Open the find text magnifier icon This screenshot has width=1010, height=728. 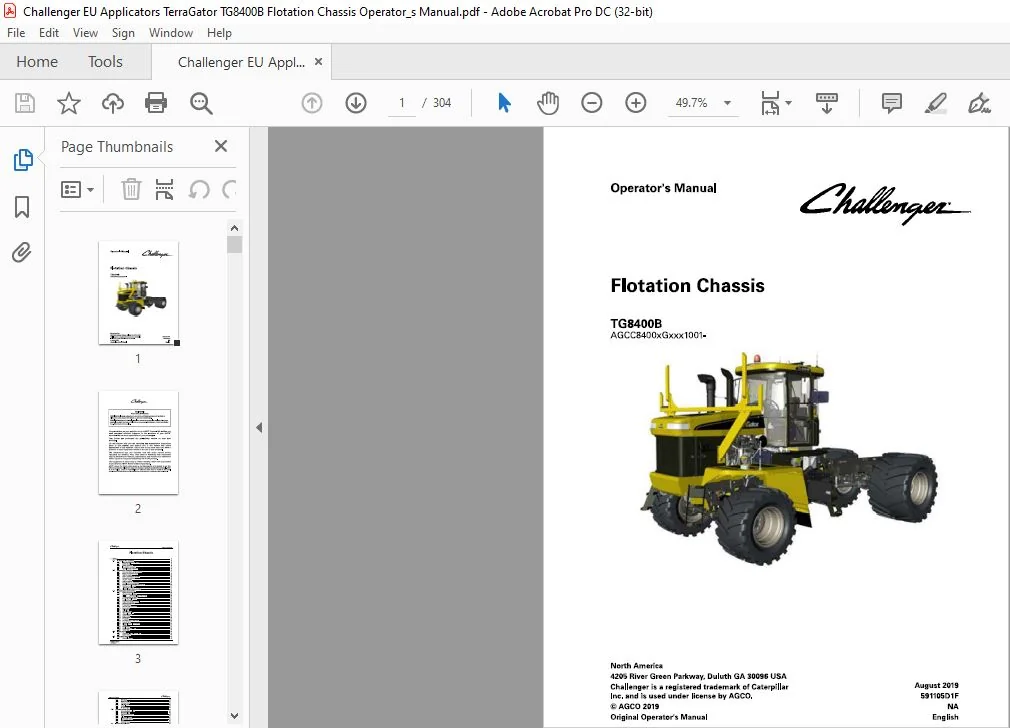pos(201,103)
